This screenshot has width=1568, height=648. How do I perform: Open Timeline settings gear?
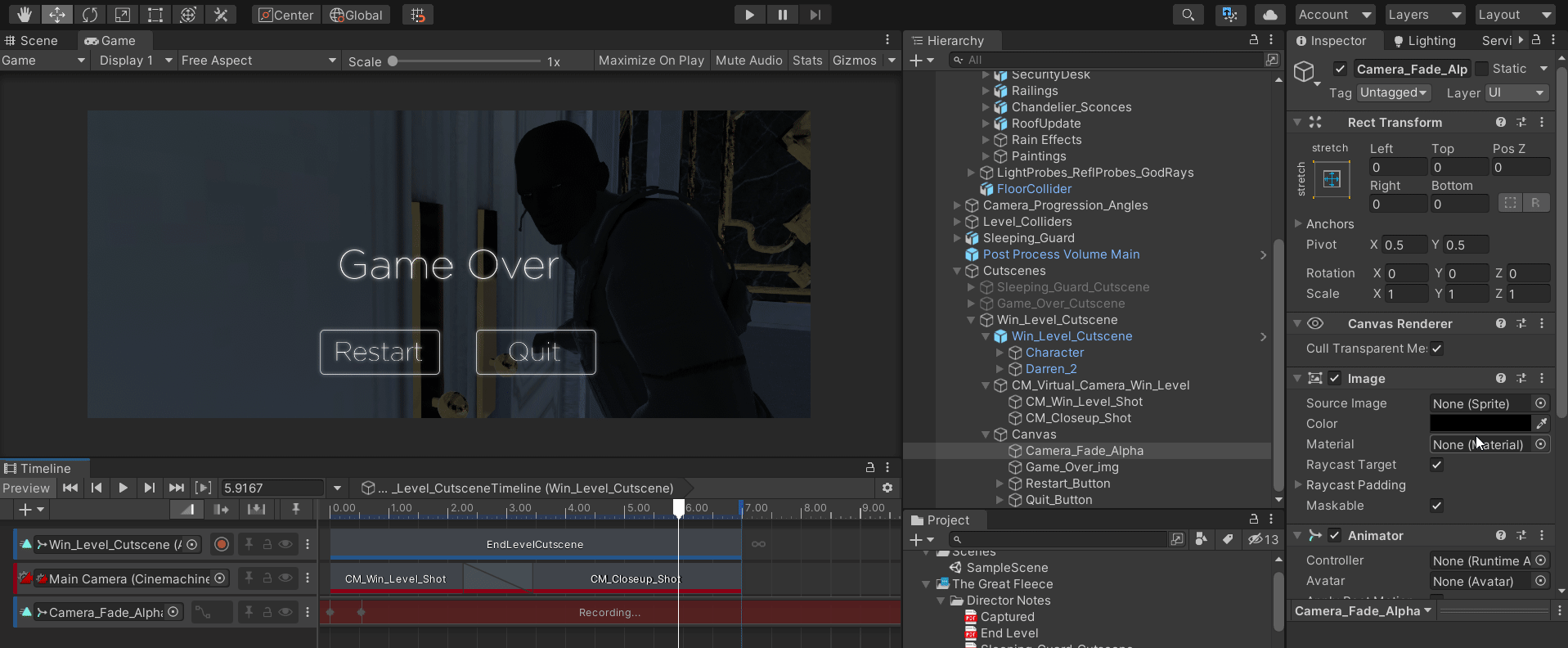(x=887, y=488)
